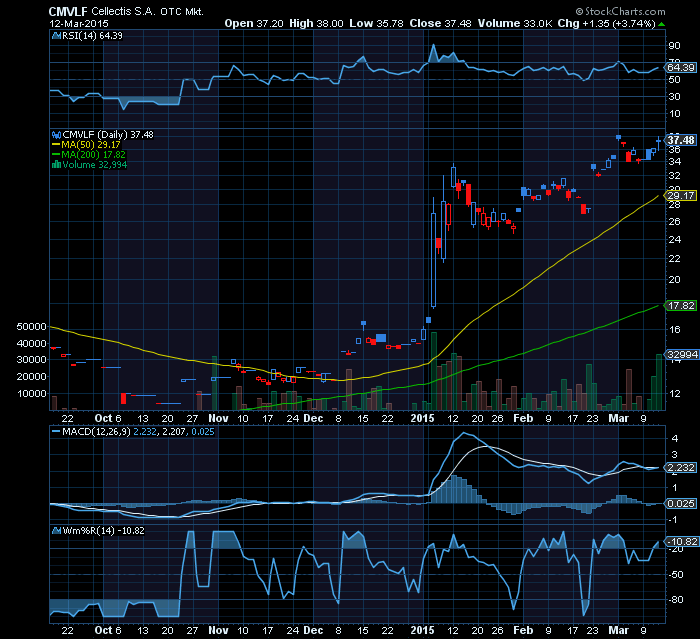Click the 2.207 signal value in the MACD legend

[174, 432]
